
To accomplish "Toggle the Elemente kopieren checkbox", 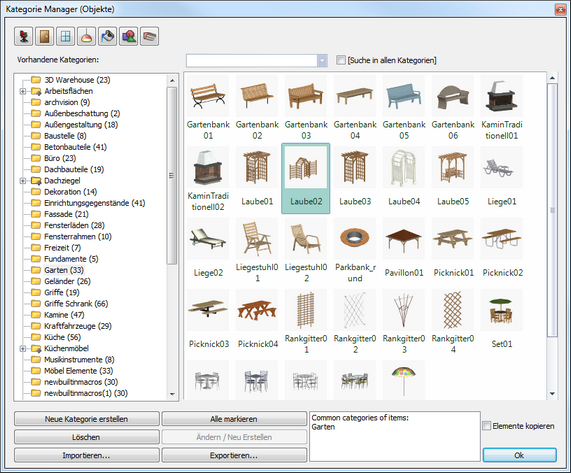I will 487,426.
